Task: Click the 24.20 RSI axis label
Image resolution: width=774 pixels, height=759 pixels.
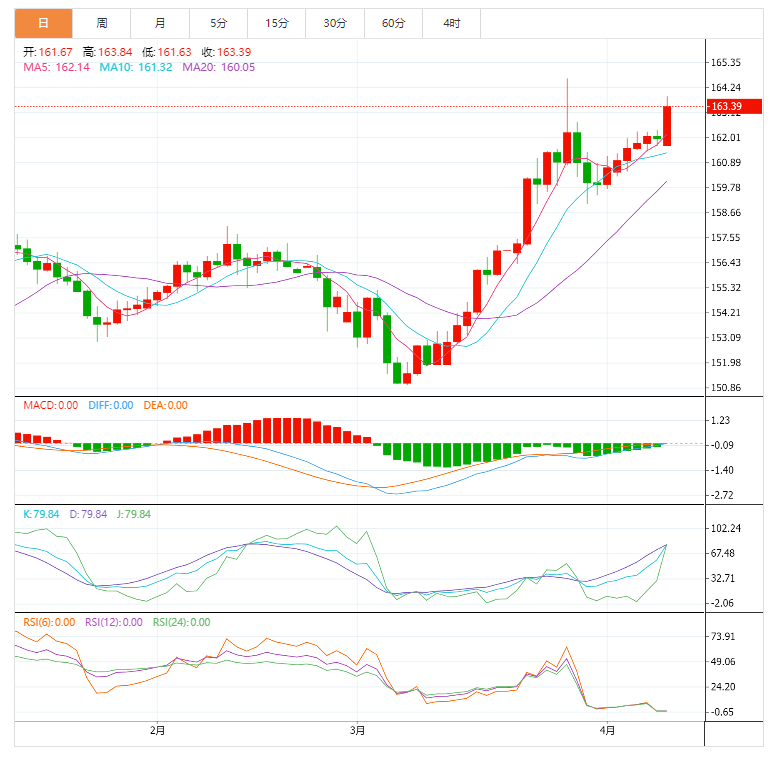Action: tap(723, 686)
